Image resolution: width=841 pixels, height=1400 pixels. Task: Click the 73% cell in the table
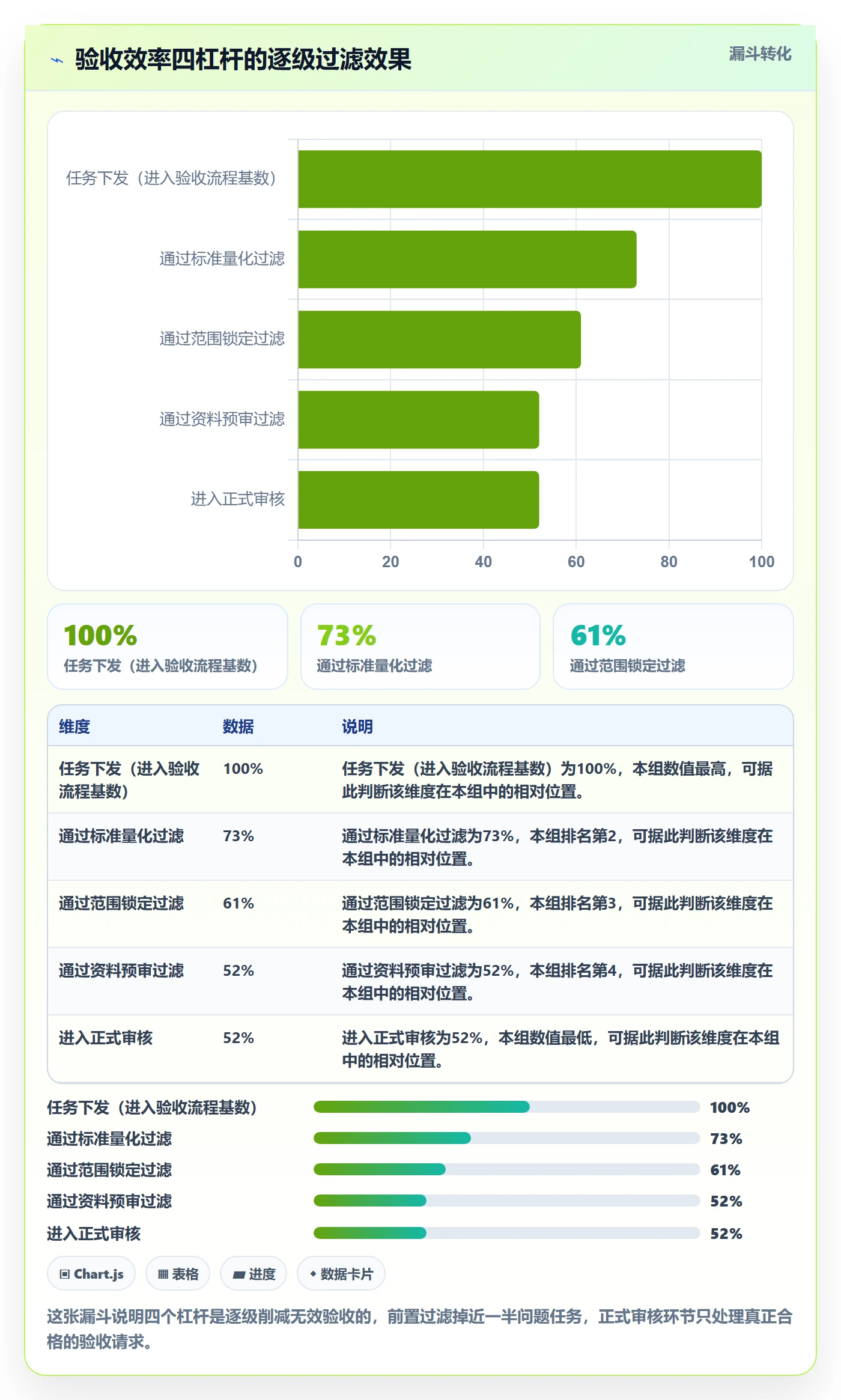[238, 836]
